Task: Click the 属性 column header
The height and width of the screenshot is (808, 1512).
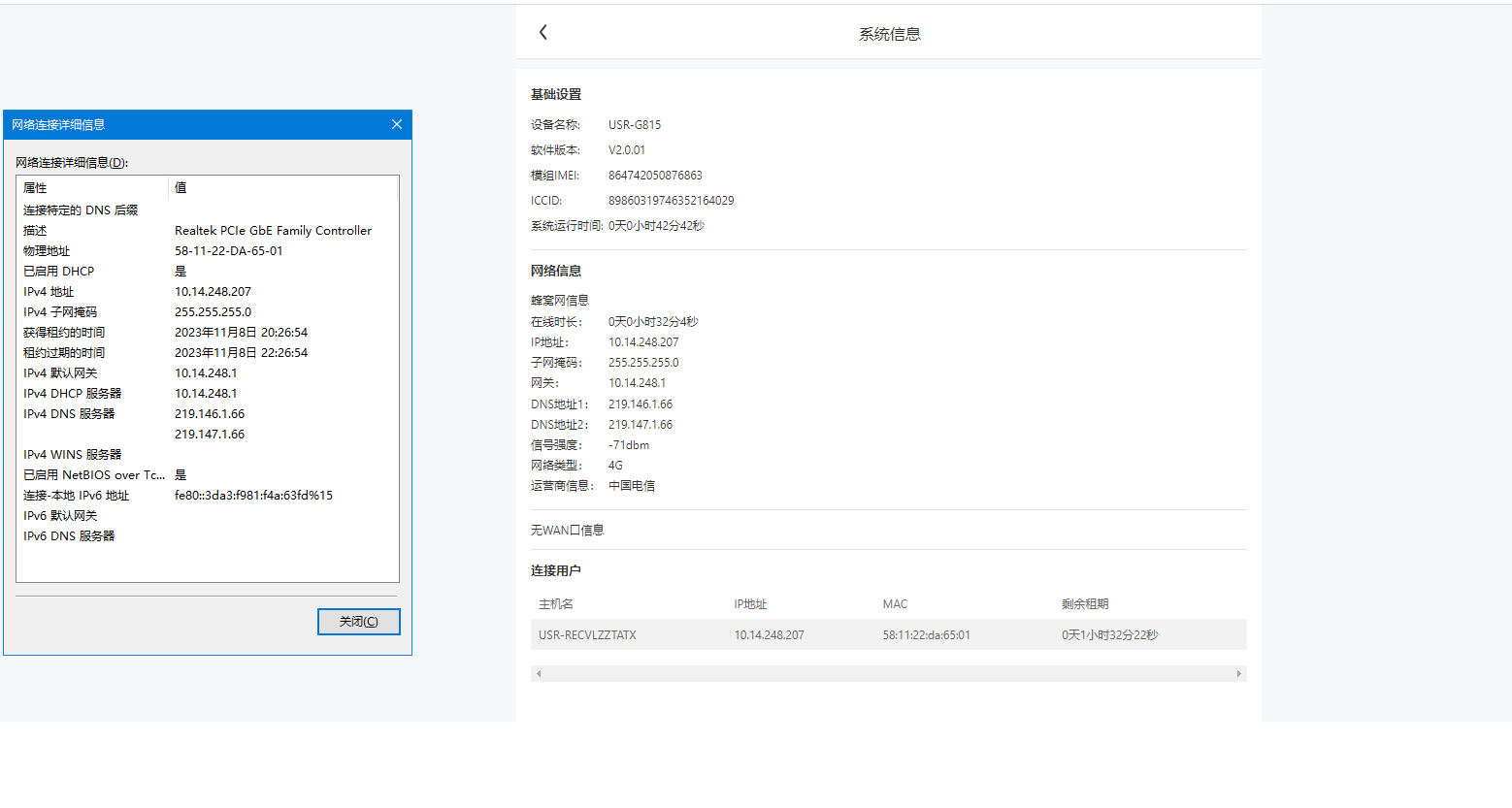Action: pos(35,188)
